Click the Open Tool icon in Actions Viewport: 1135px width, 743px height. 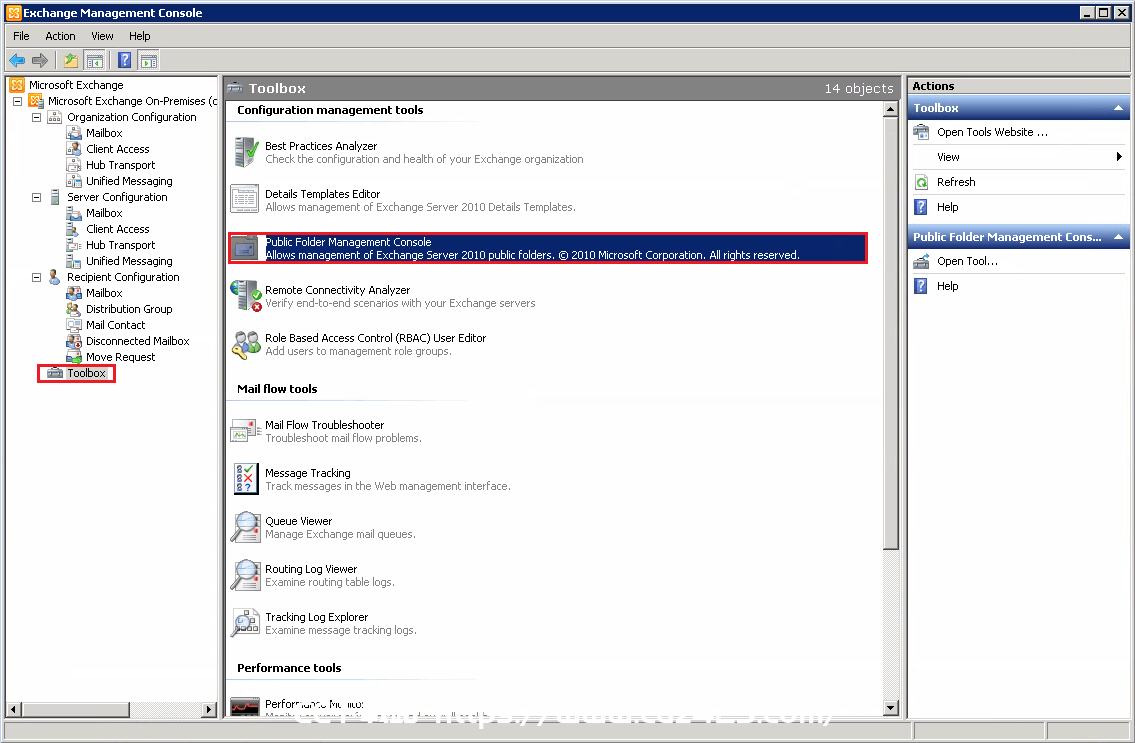pyautogui.click(x=921, y=261)
